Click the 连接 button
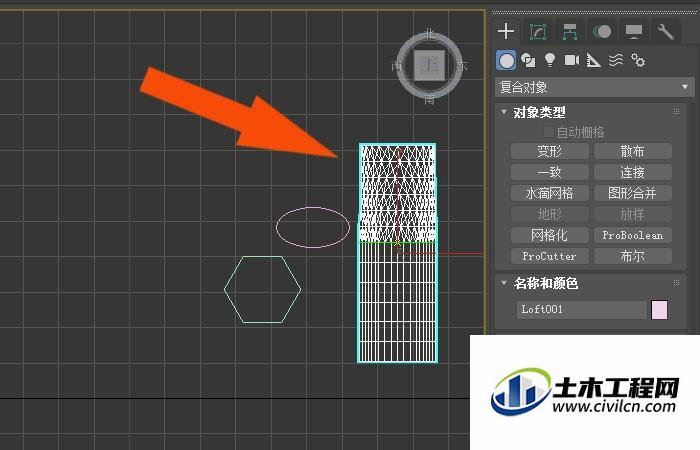This screenshot has width=700, height=450. coord(633,172)
